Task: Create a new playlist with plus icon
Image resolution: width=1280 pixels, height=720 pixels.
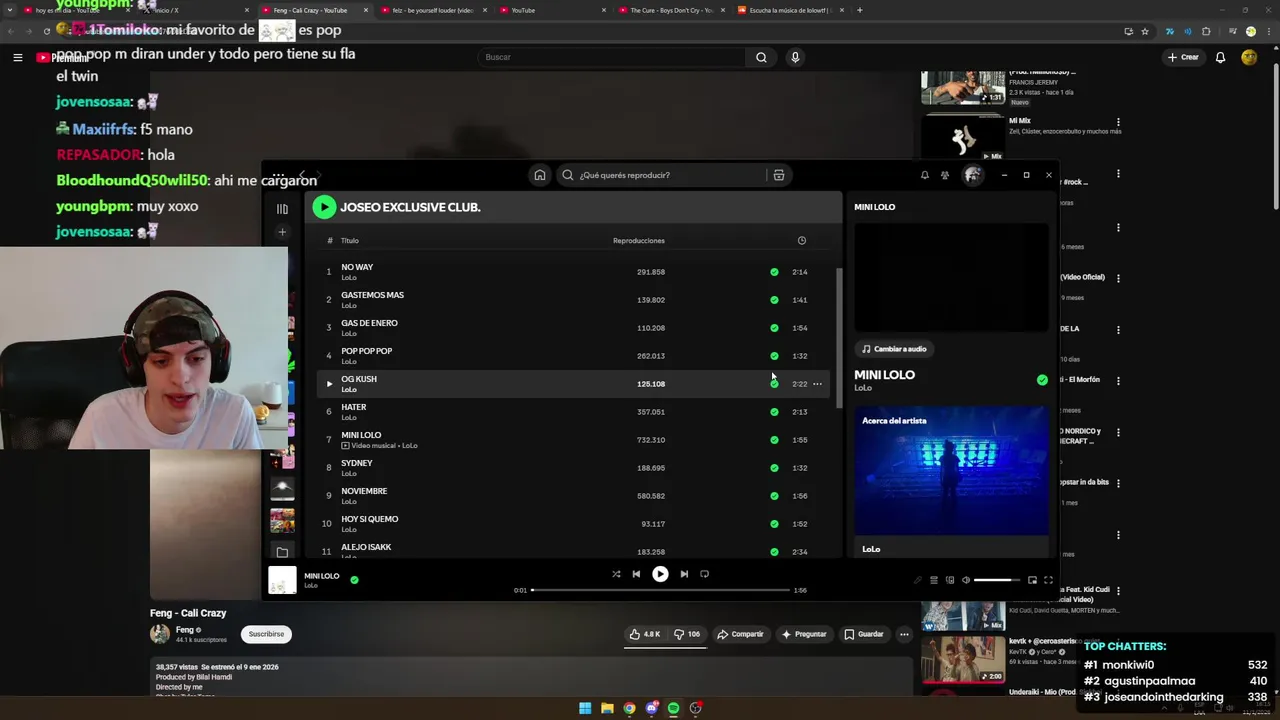Action: (x=282, y=232)
